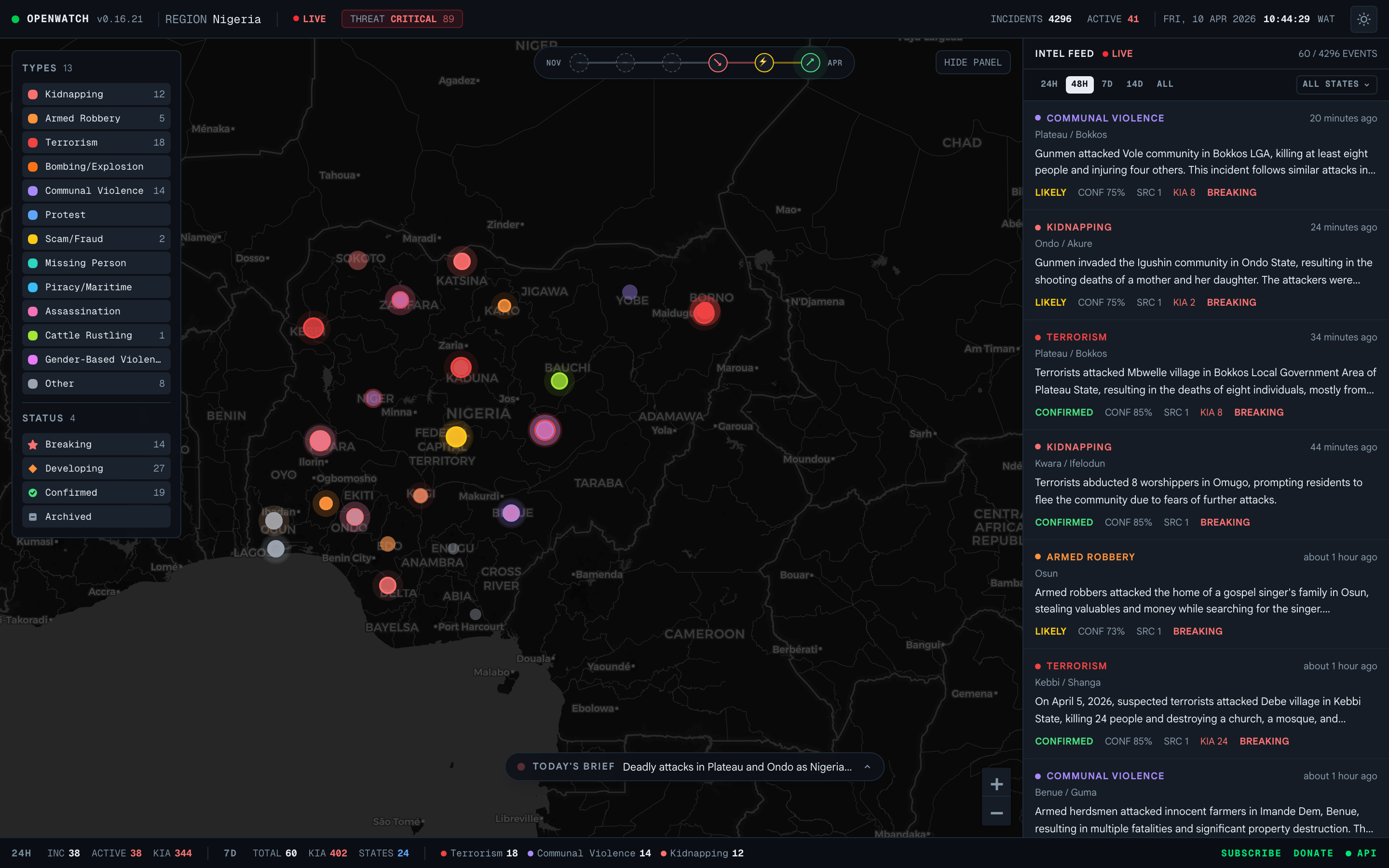Click the green up-arrow timeline node
The height and width of the screenshot is (868, 1389).
point(810,63)
